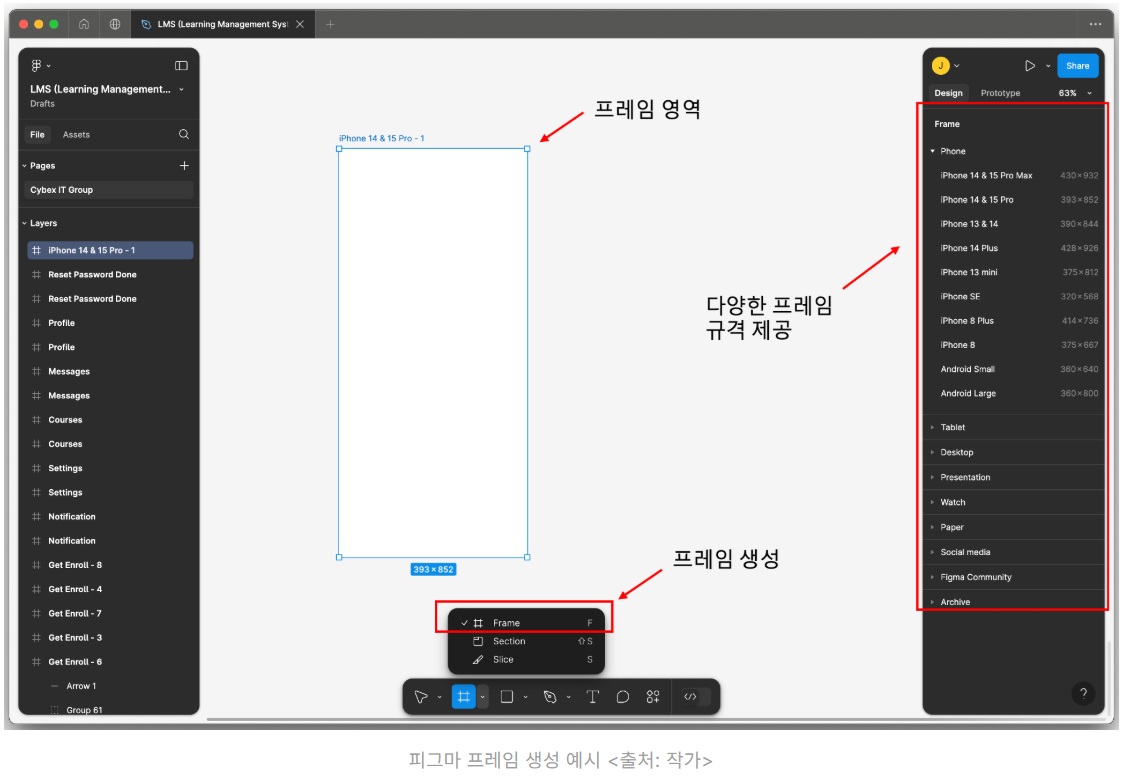Choose Slice from the tool menu
Image resolution: width=1124 pixels, height=777 pixels.
527,659
